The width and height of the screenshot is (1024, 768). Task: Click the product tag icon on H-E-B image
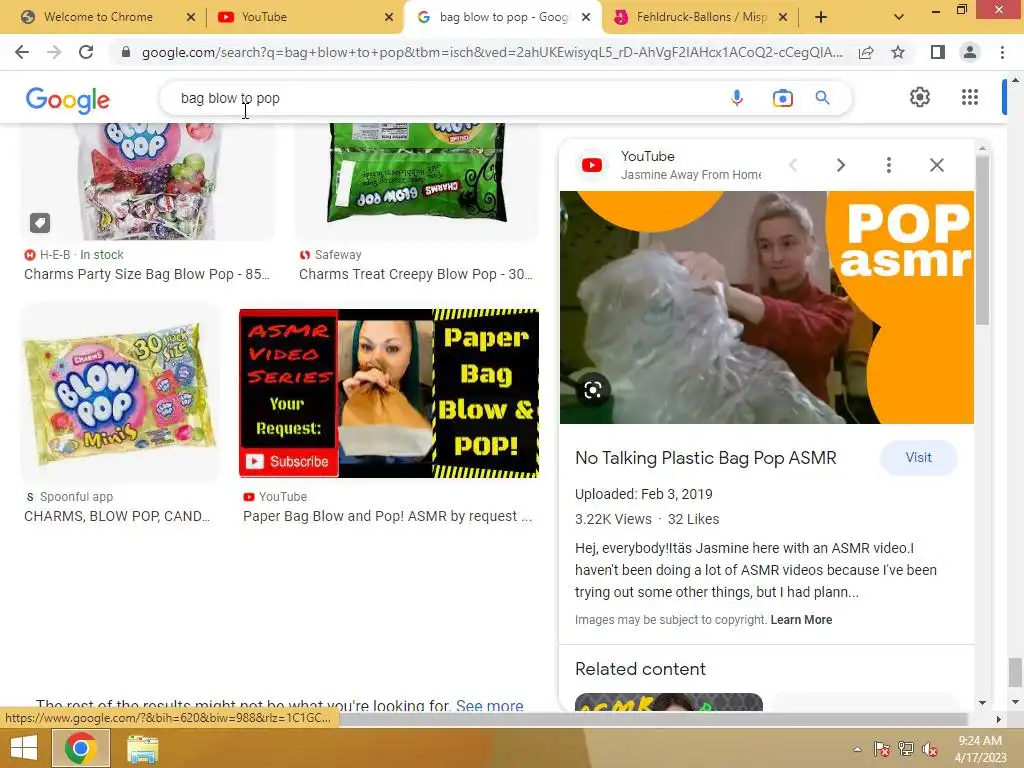coord(40,223)
